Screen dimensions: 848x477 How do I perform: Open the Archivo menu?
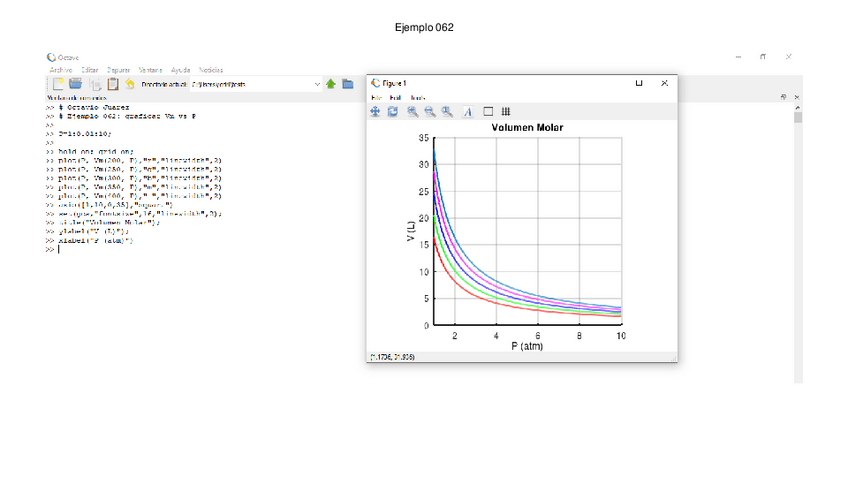pos(60,70)
